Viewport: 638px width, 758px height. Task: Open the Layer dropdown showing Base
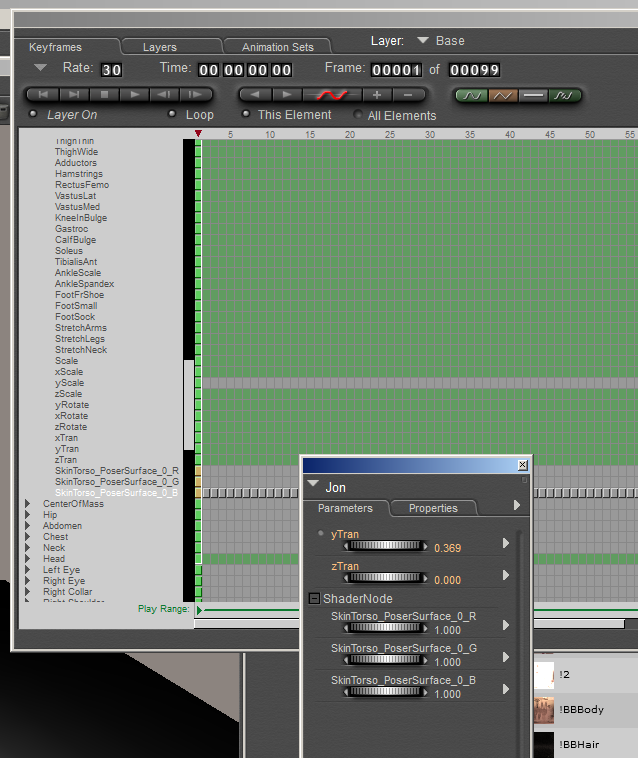[423, 41]
